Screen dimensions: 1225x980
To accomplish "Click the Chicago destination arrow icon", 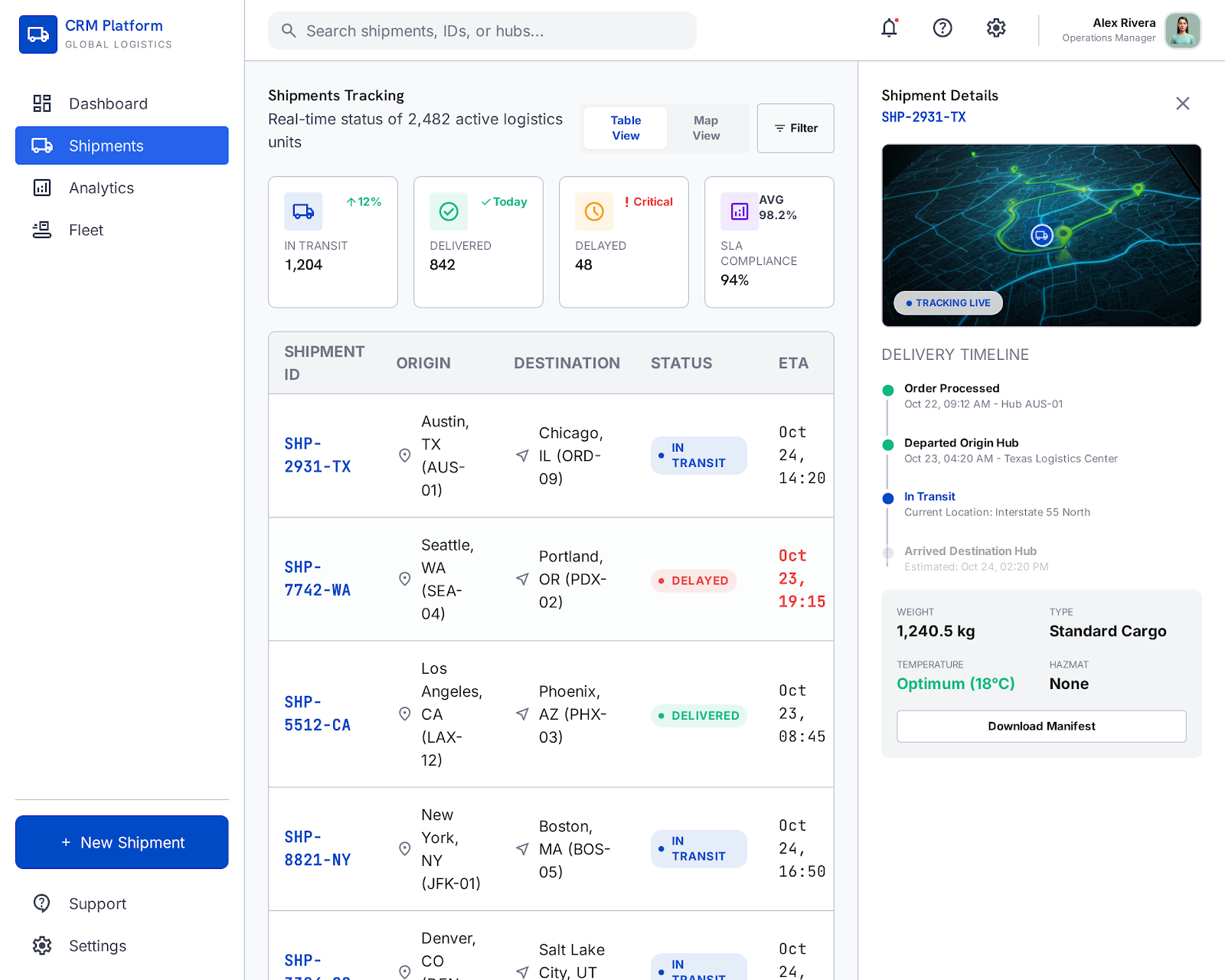I will coord(522,456).
